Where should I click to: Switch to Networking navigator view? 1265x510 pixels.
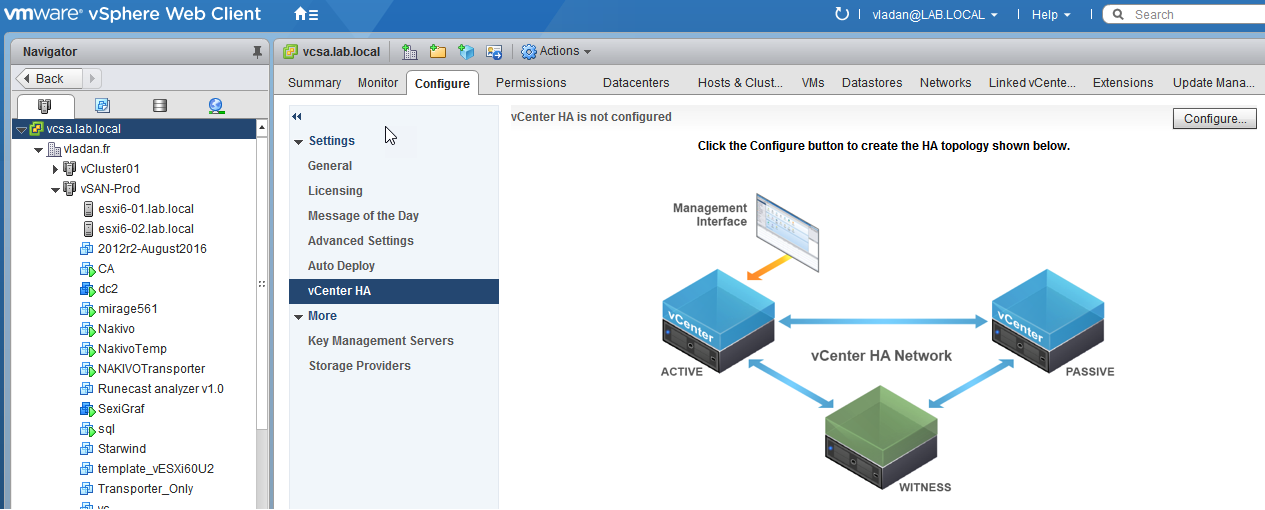coord(216,105)
